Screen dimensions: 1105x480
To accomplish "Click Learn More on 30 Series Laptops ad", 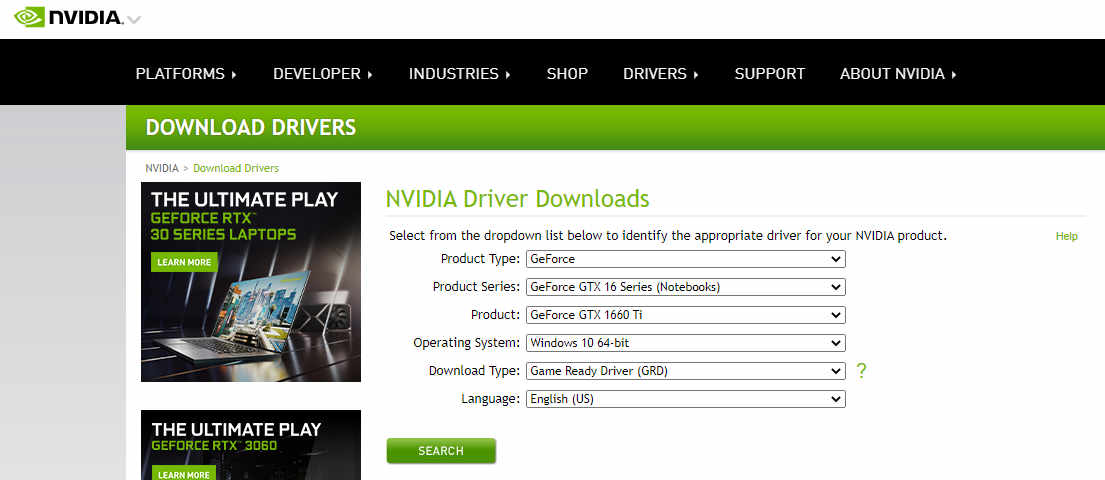I will 184,262.
